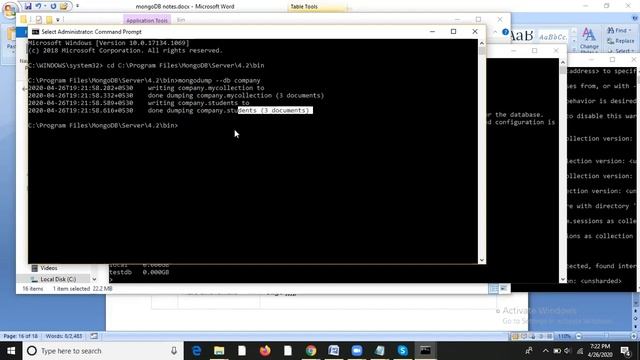The width and height of the screenshot is (640, 360).
Task: Click the Word zoom slider track
Action: 606,336
